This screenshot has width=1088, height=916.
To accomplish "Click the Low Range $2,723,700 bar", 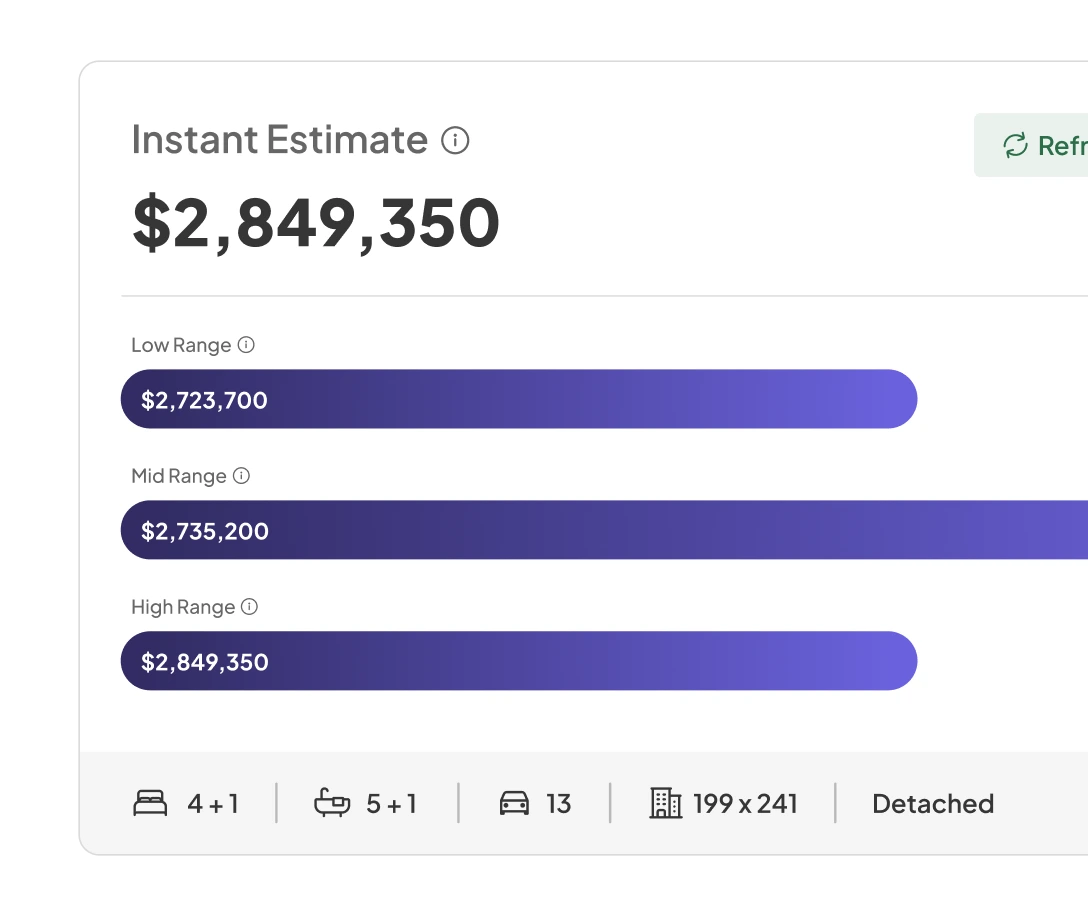I will [518, 400].
